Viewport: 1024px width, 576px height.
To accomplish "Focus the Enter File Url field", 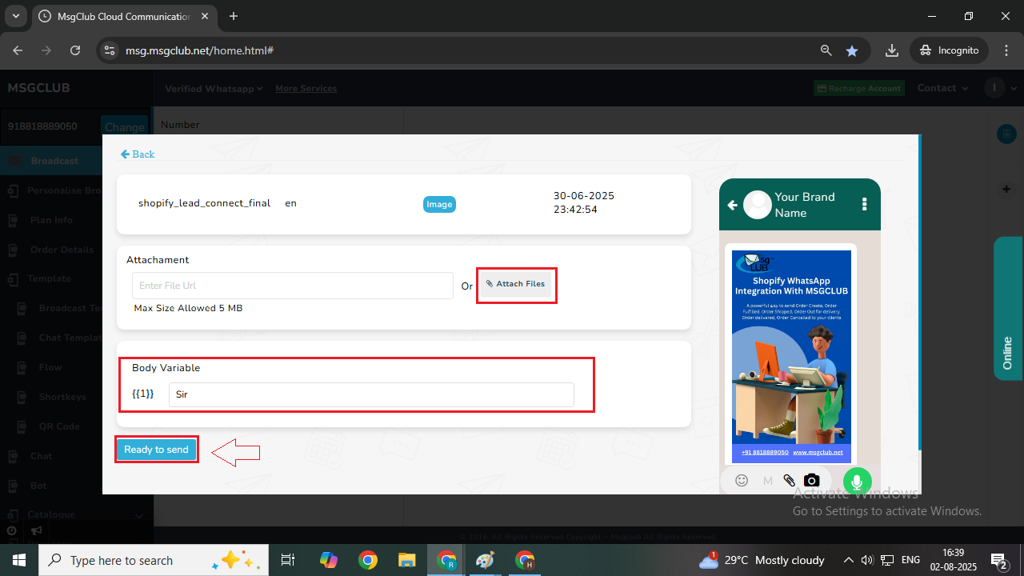I will [x=293, y=285].
